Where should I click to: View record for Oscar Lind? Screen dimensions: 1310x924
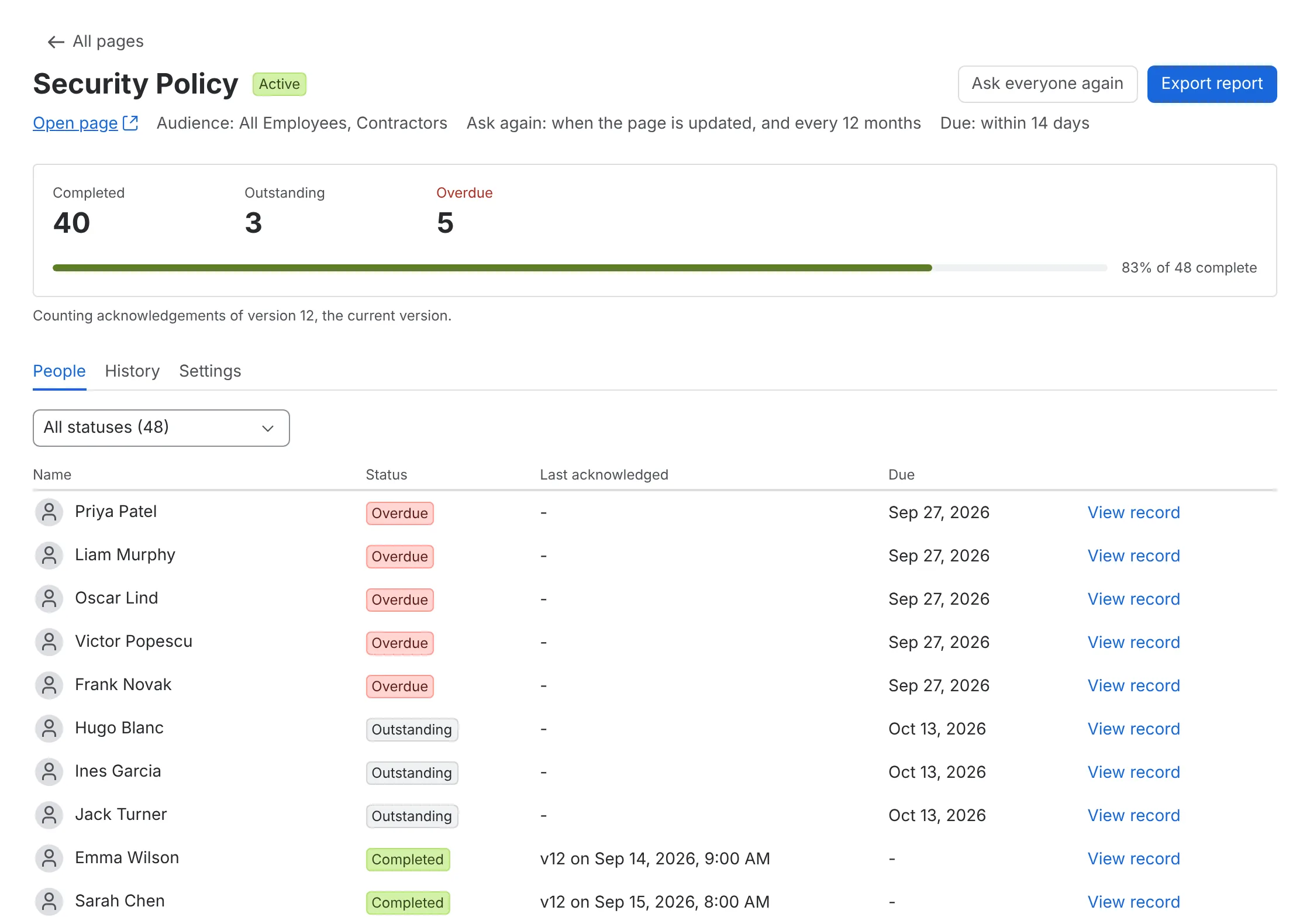(x=1133, y=599)
